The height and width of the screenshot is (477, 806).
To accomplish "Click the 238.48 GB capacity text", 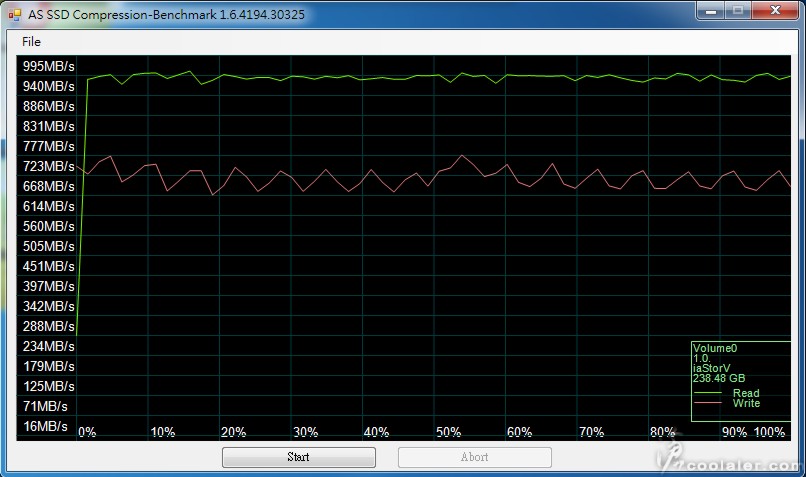I will (719, 378).
